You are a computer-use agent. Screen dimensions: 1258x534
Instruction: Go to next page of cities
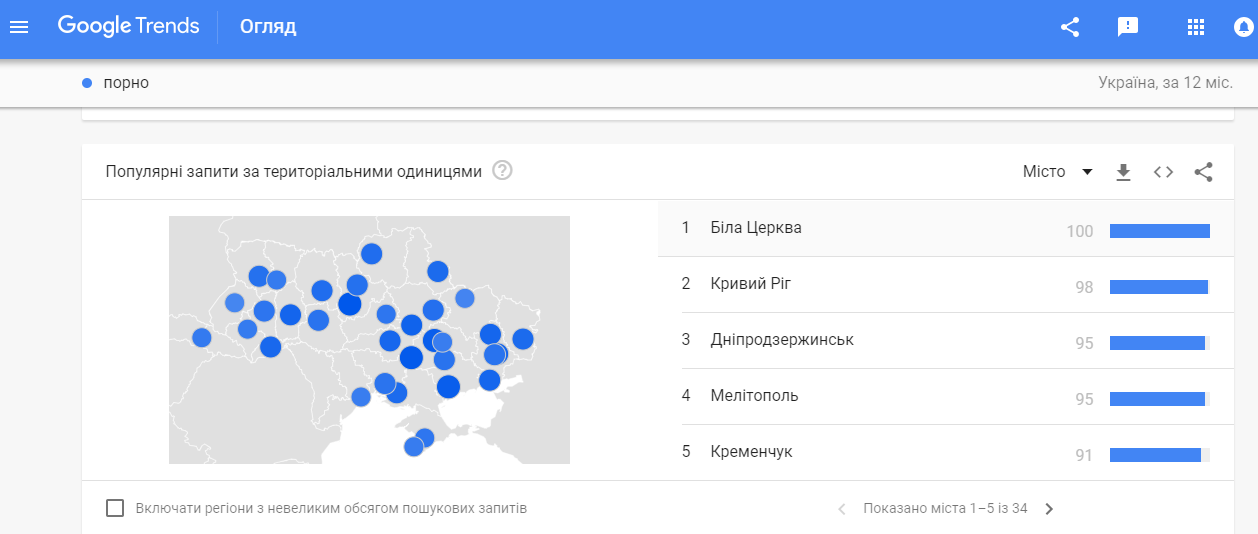coord(1049,509)
